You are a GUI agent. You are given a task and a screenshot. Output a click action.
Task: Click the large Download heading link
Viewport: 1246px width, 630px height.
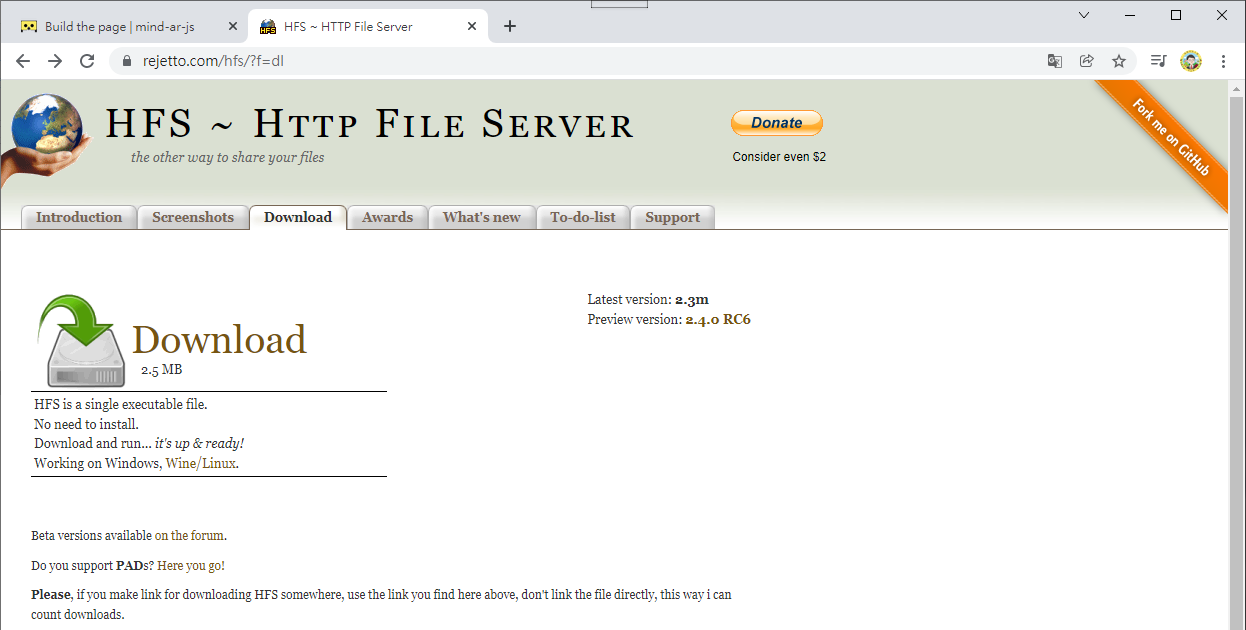click(x=219, y=340)
